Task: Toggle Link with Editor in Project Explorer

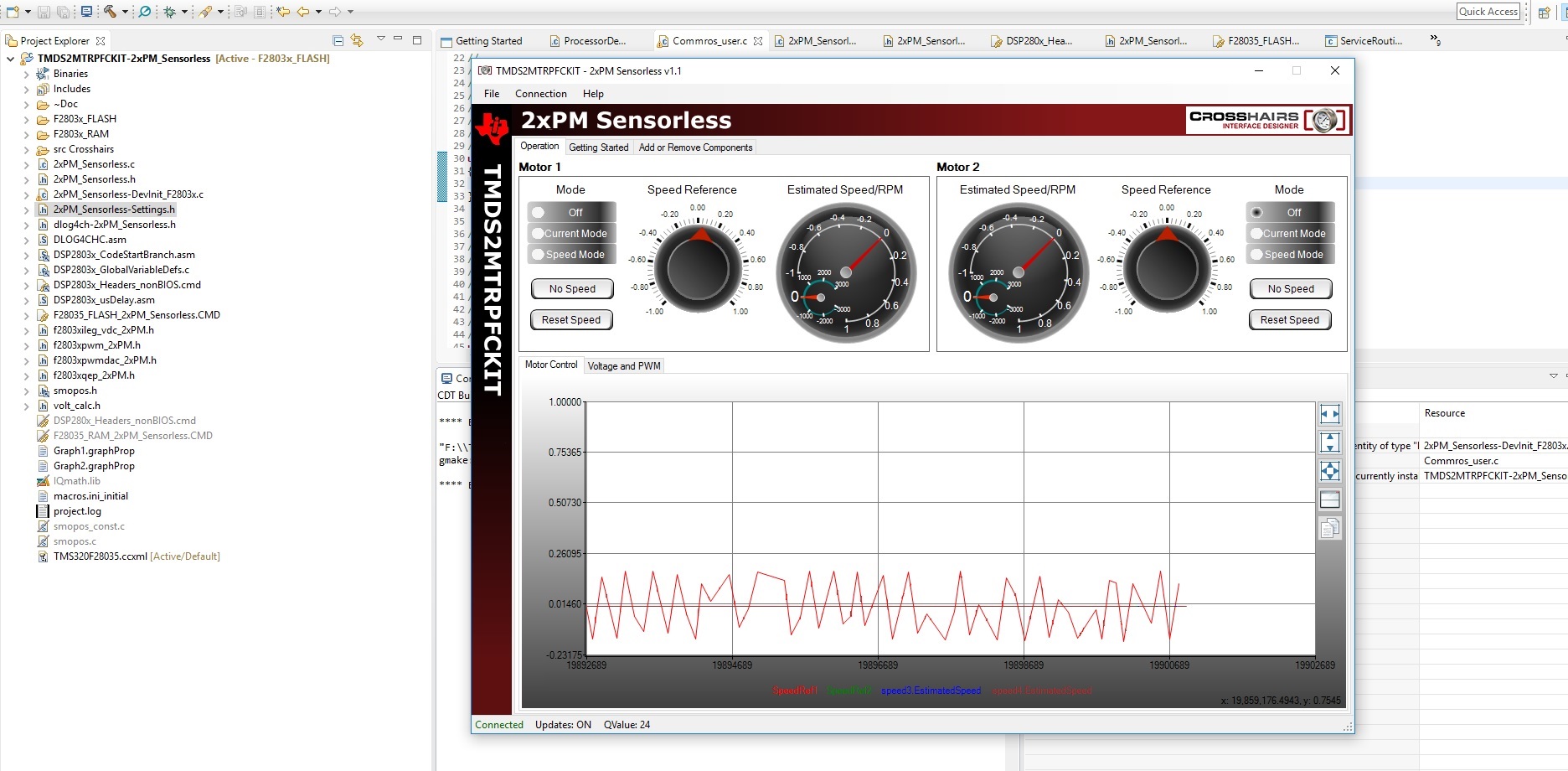Action: [357, 40]
